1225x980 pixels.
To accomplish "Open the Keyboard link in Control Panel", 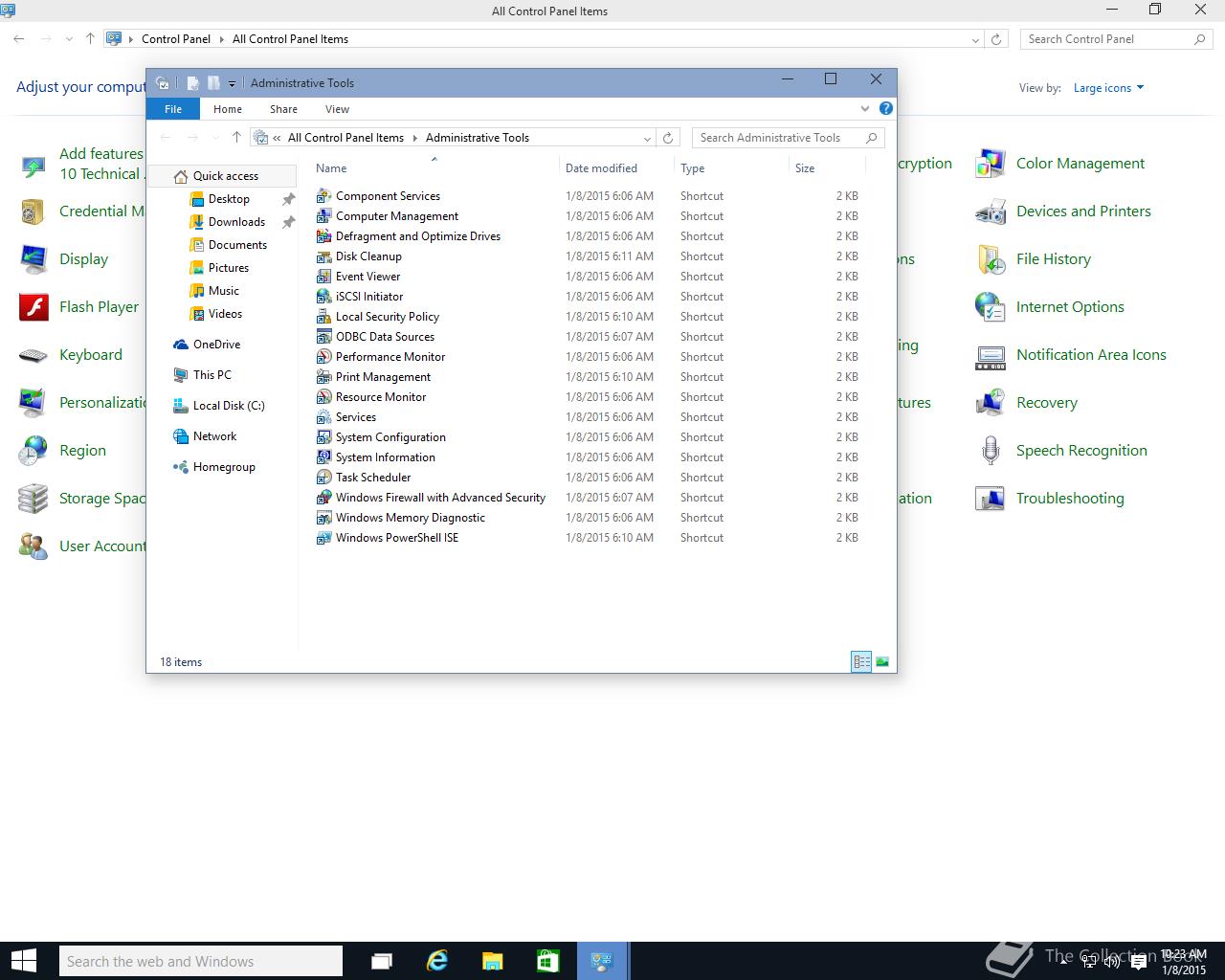I will (x=91, y=355).
